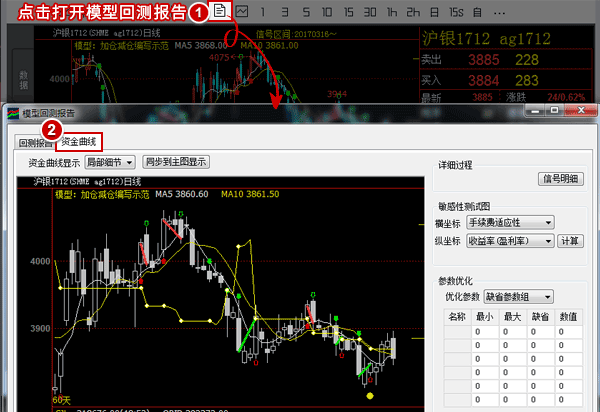This screenshot has height=412, width=600.
Task: Select the 1h period button
Action: [390, 12]
